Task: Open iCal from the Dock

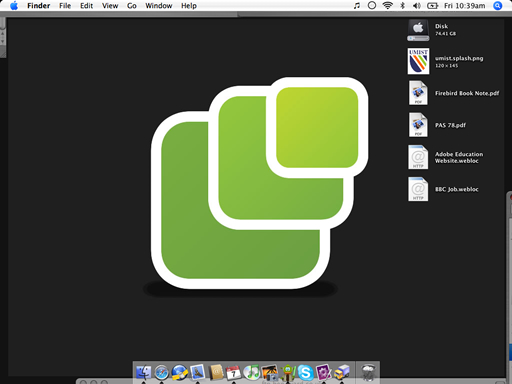Action: click(x=233, y=372)
